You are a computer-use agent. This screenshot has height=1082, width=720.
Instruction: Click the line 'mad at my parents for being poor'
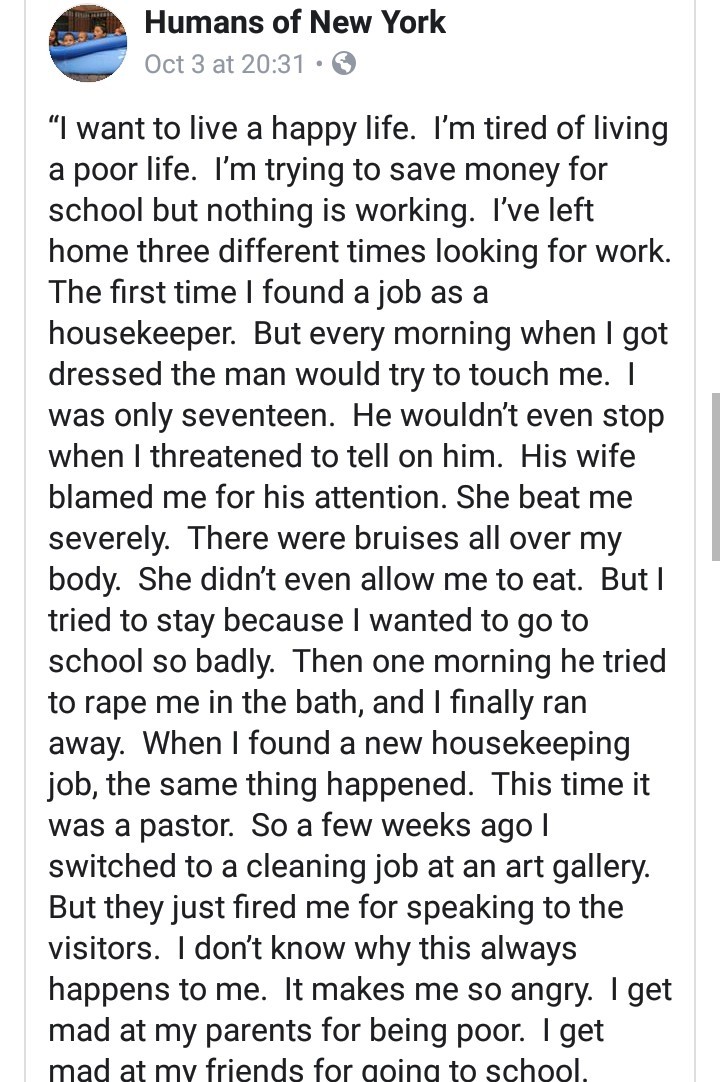pos(286,1031)
